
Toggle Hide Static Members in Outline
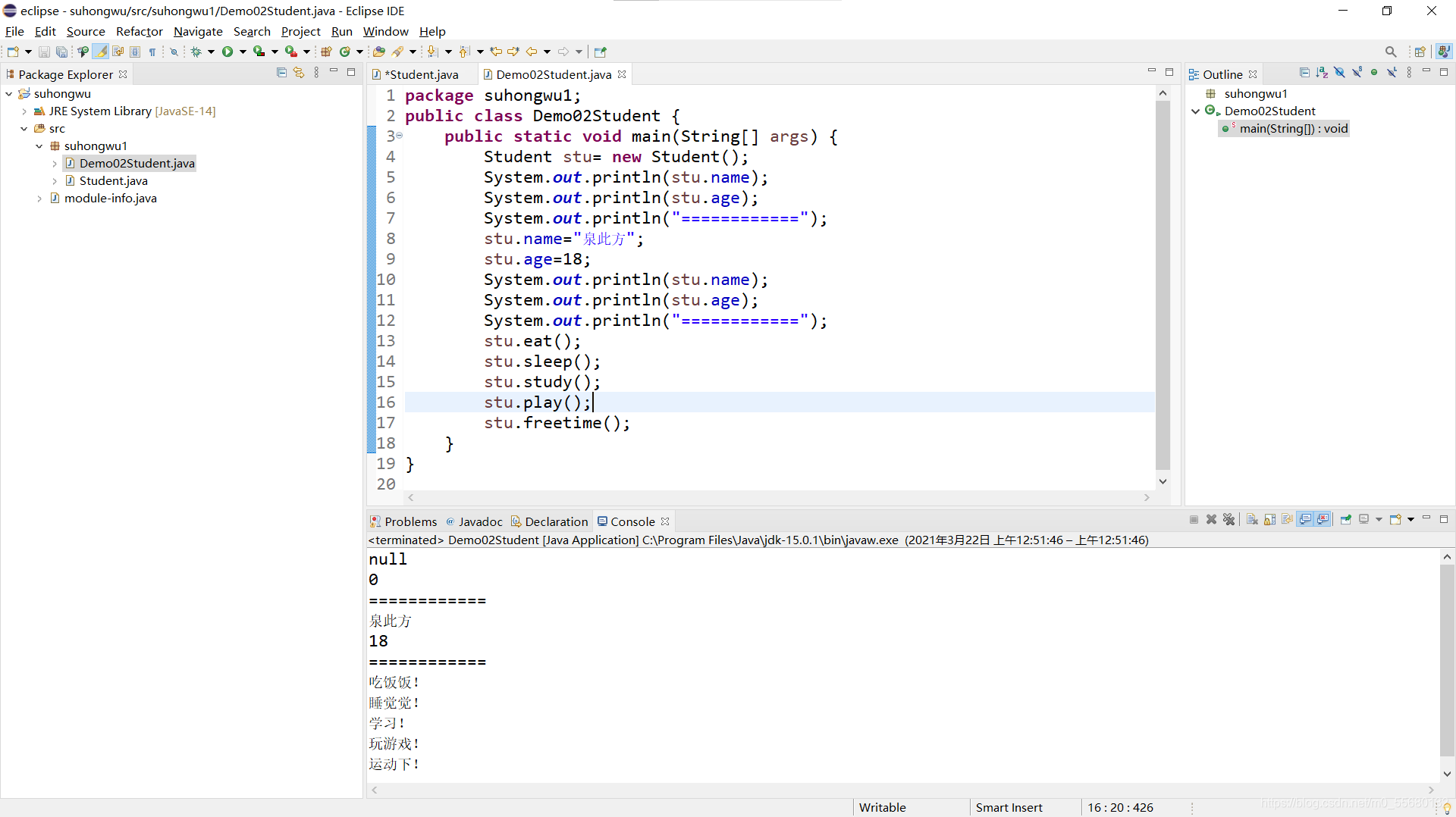coord(1357,73)
